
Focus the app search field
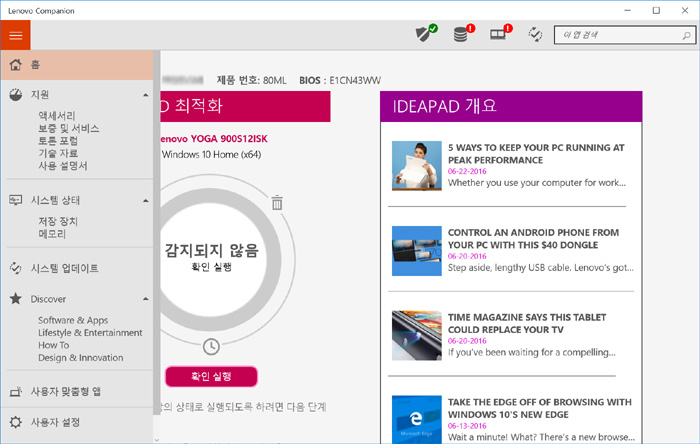pyautogui.click(x=625, y=35)
